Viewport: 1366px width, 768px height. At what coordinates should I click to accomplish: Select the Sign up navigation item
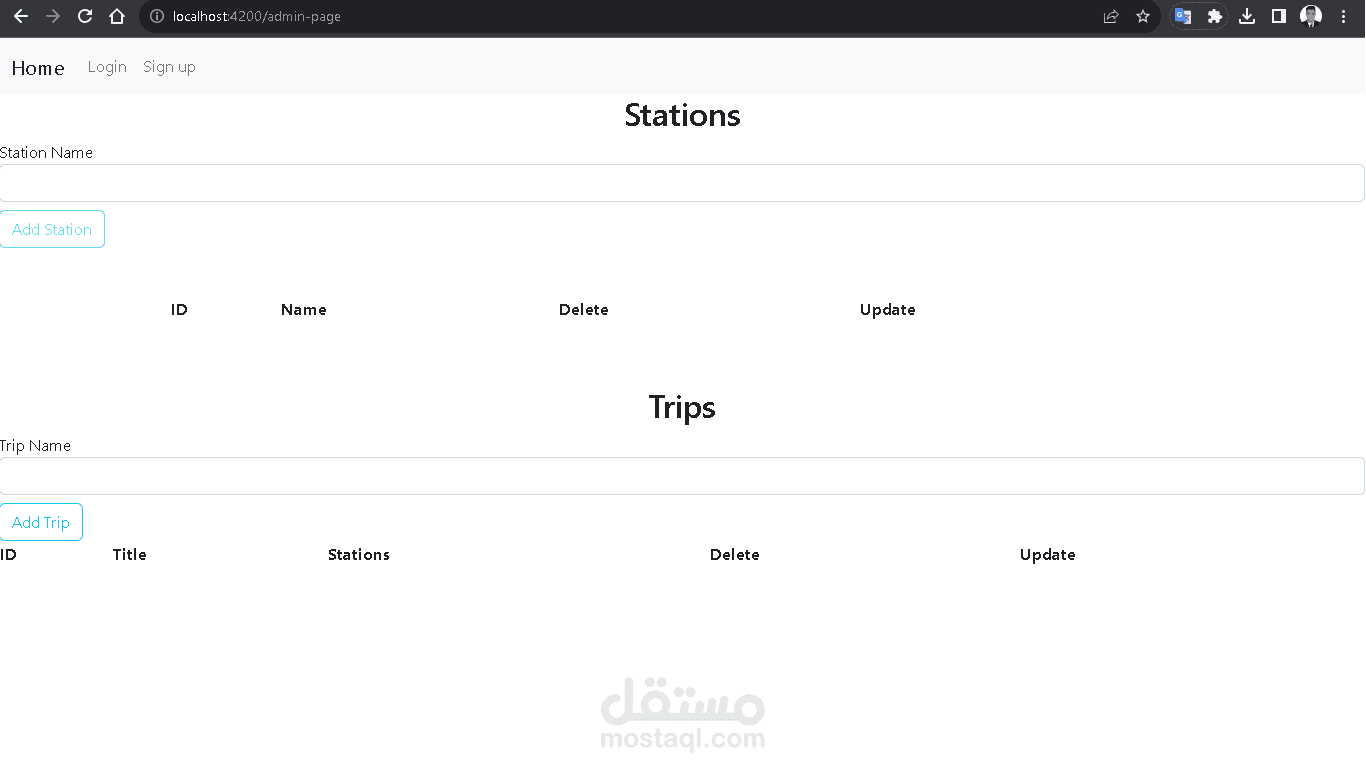(x=169, y=66)
